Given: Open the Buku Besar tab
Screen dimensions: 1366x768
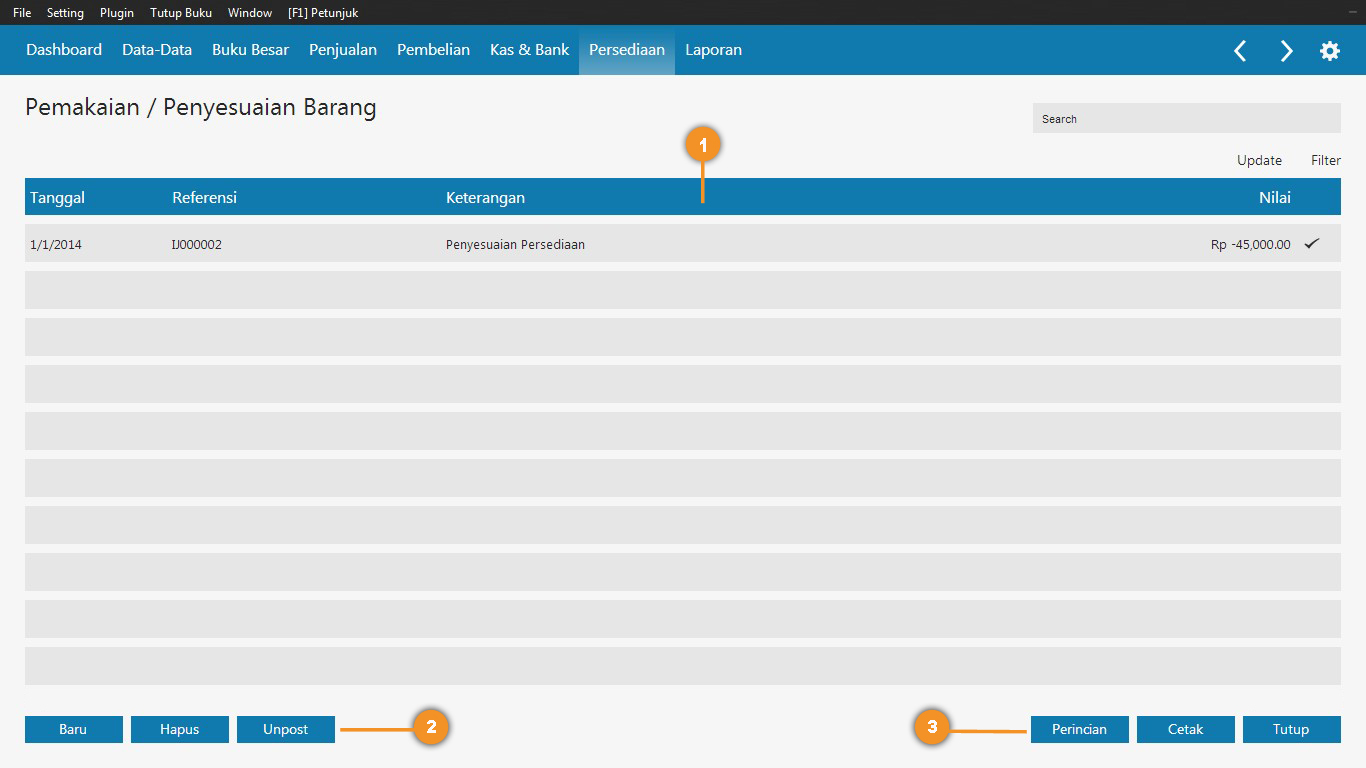Looking at the screenshot, I should pyautogui.click(x=250, y=50).
